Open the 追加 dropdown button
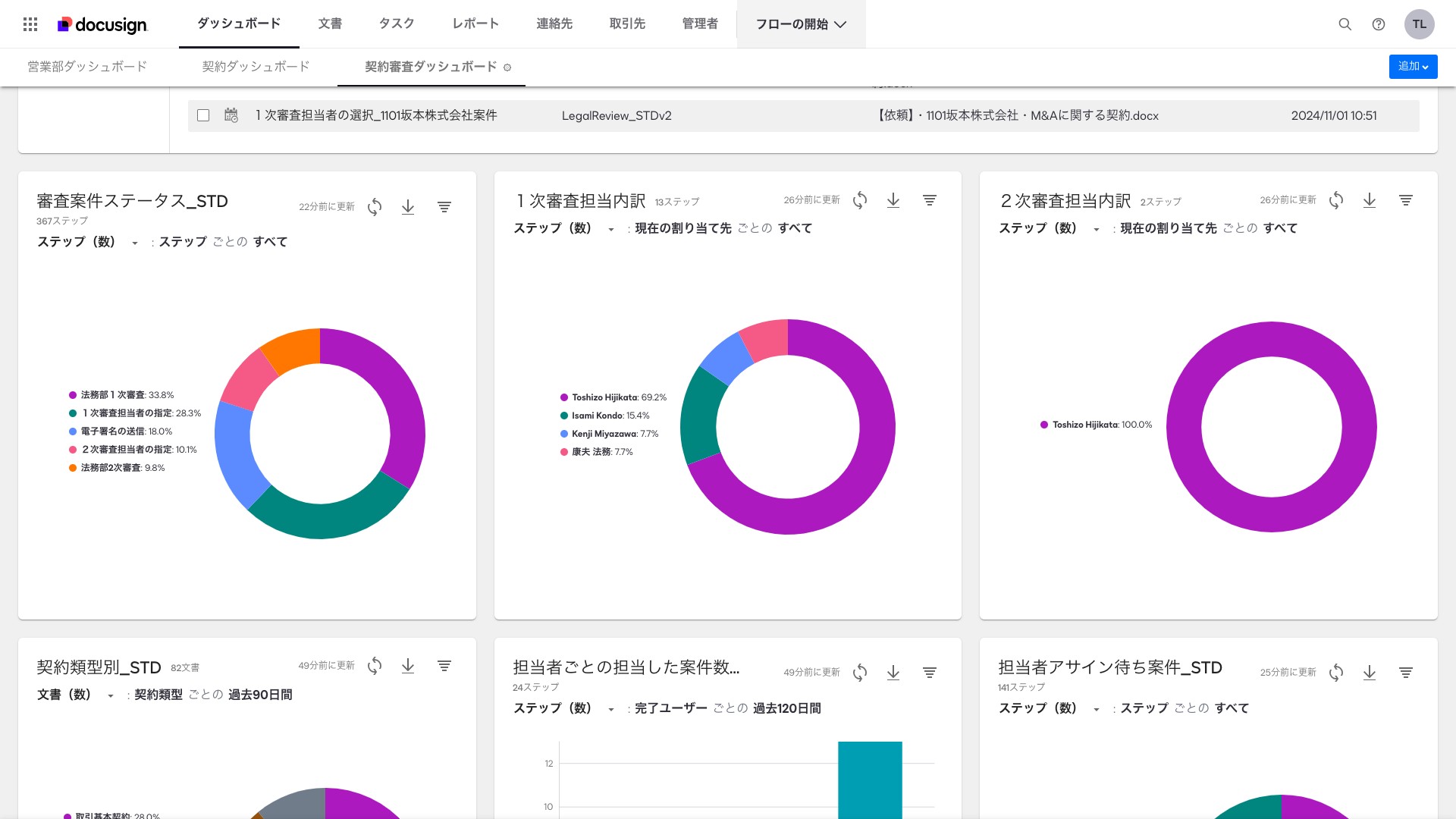This screenshot has height=819, width=1456. click(x=1413, y=67)
